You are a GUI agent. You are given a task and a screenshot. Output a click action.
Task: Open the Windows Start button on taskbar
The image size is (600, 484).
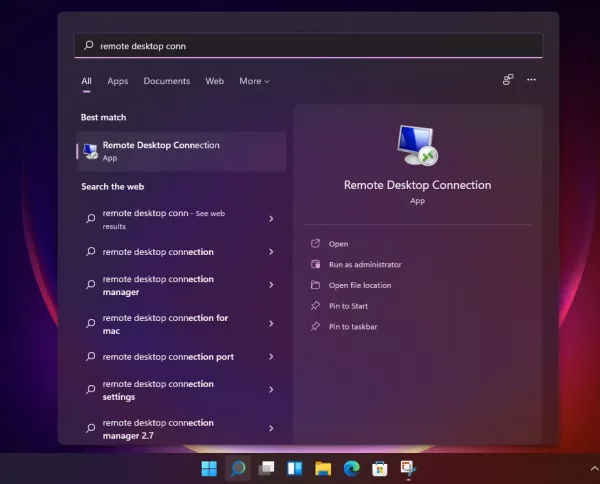(209, 468)
